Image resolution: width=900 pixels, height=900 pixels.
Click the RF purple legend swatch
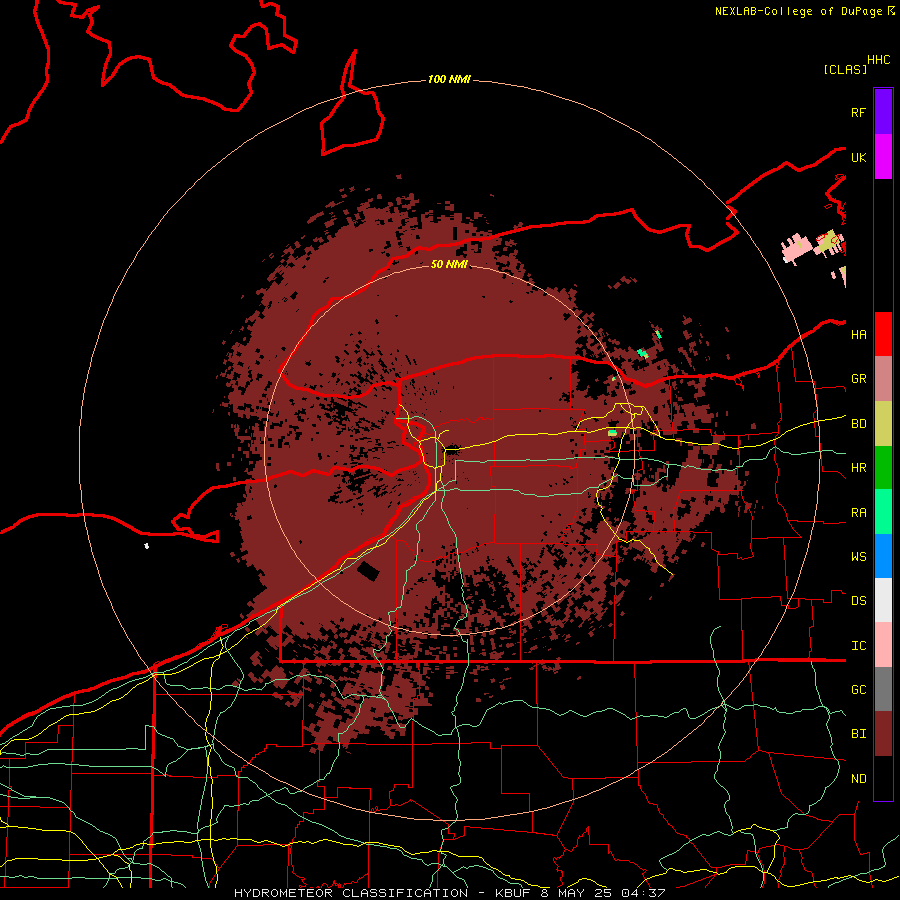tap(883, 112)
